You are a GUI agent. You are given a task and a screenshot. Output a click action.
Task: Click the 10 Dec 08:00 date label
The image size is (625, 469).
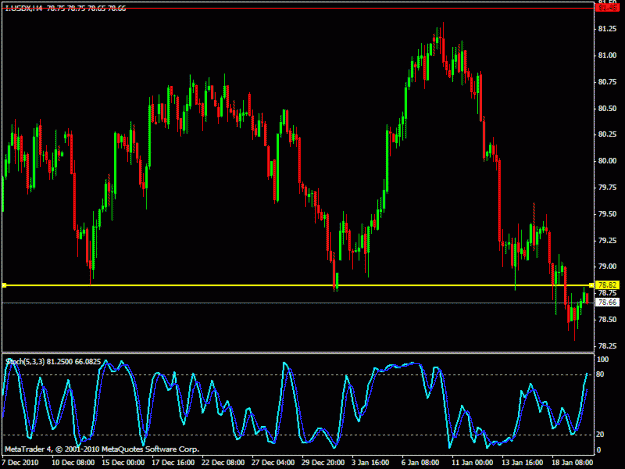73,463
